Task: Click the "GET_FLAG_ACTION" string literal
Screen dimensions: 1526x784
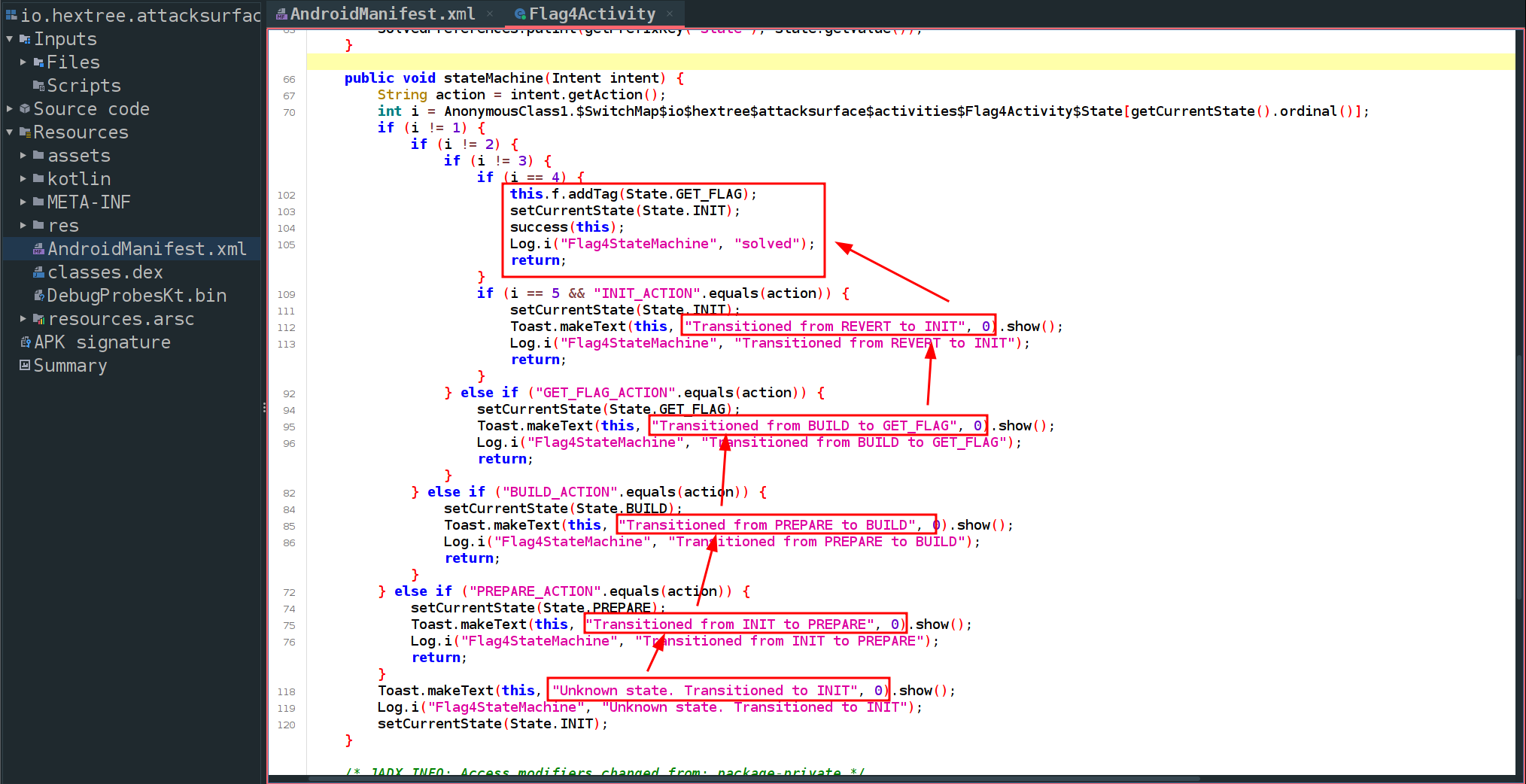Action: [x=606, y=392]
